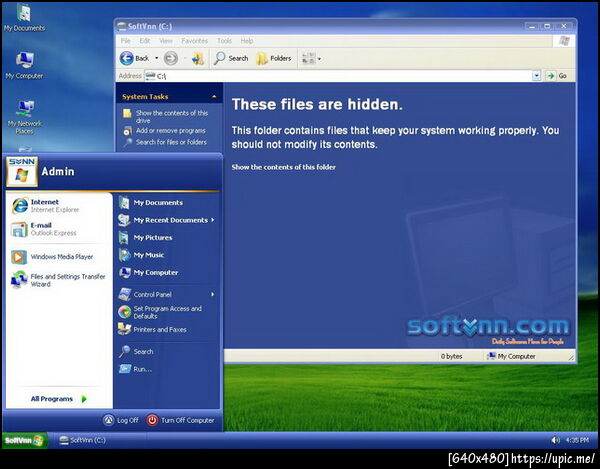
Task: Open My Documents desktop icon
Action: click(24, 18)
